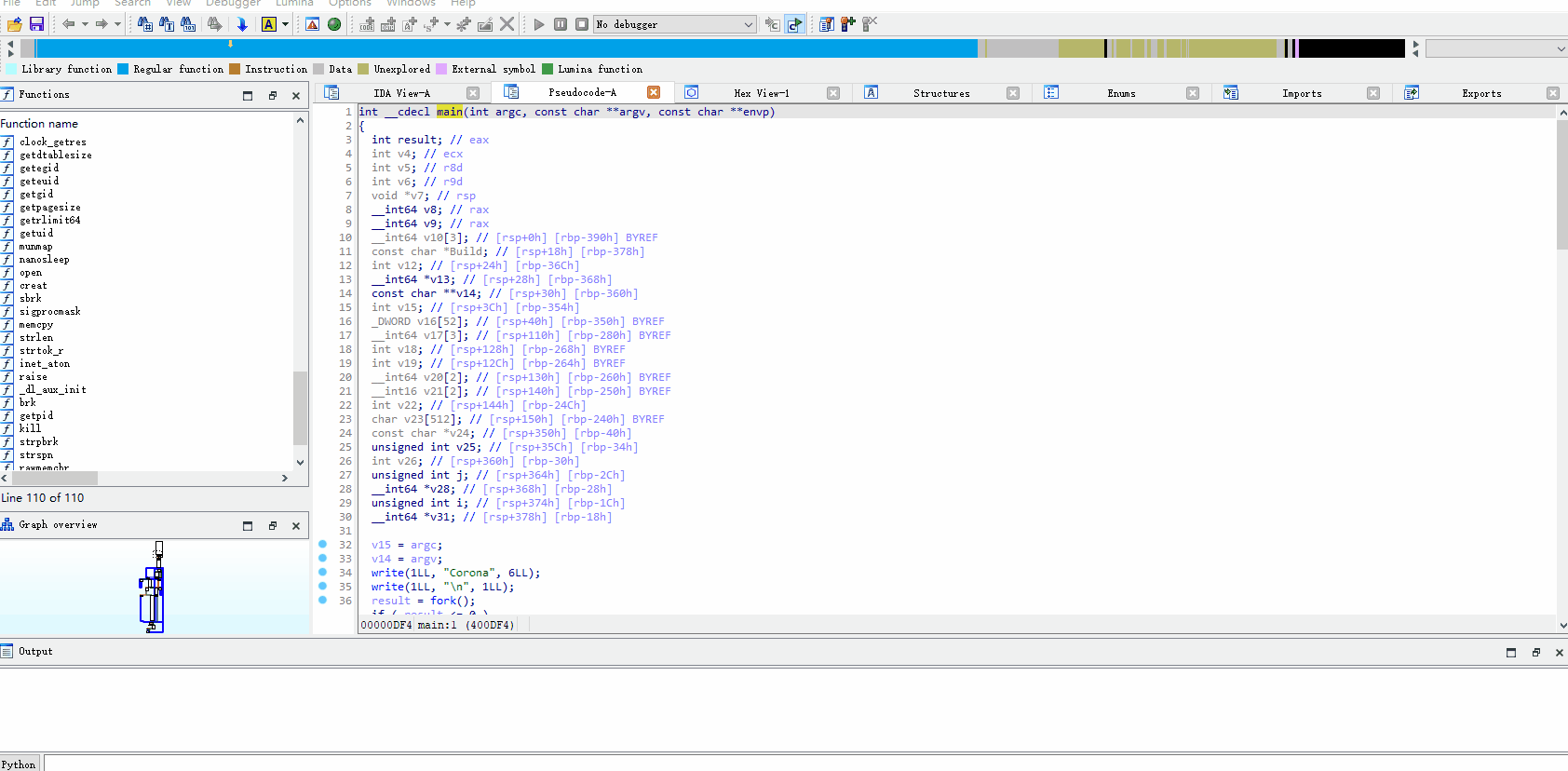Toggle breakpoint dot on line 36
Image resolution: width=1568 pixels, height=771 pixels.
point(322,601)
